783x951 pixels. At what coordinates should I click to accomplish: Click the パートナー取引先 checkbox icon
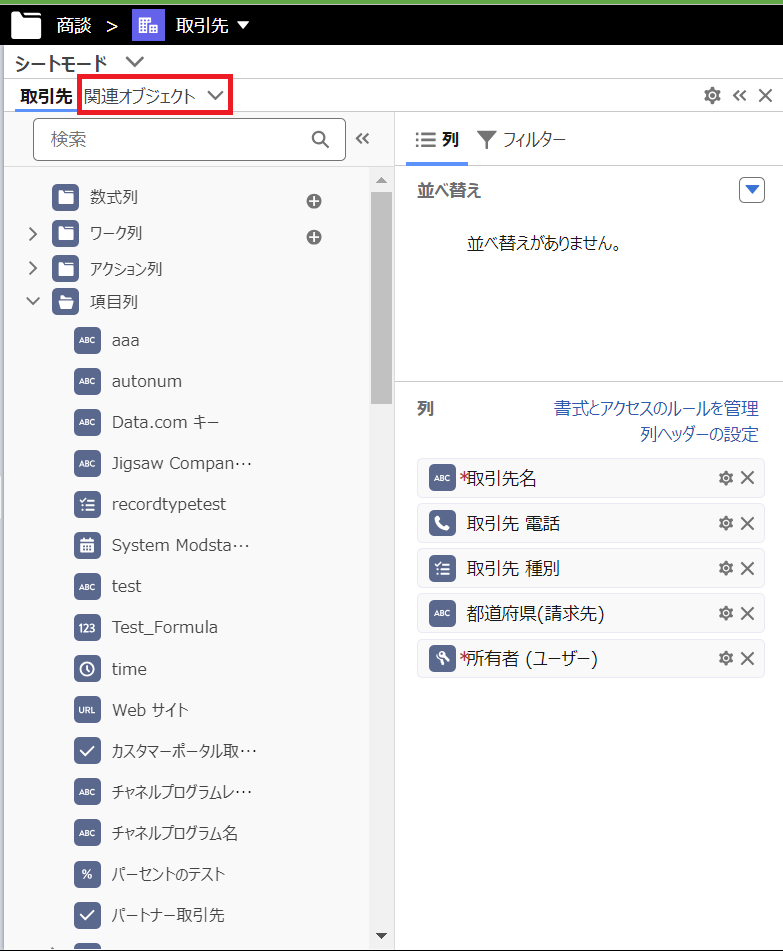click(87, 915)
